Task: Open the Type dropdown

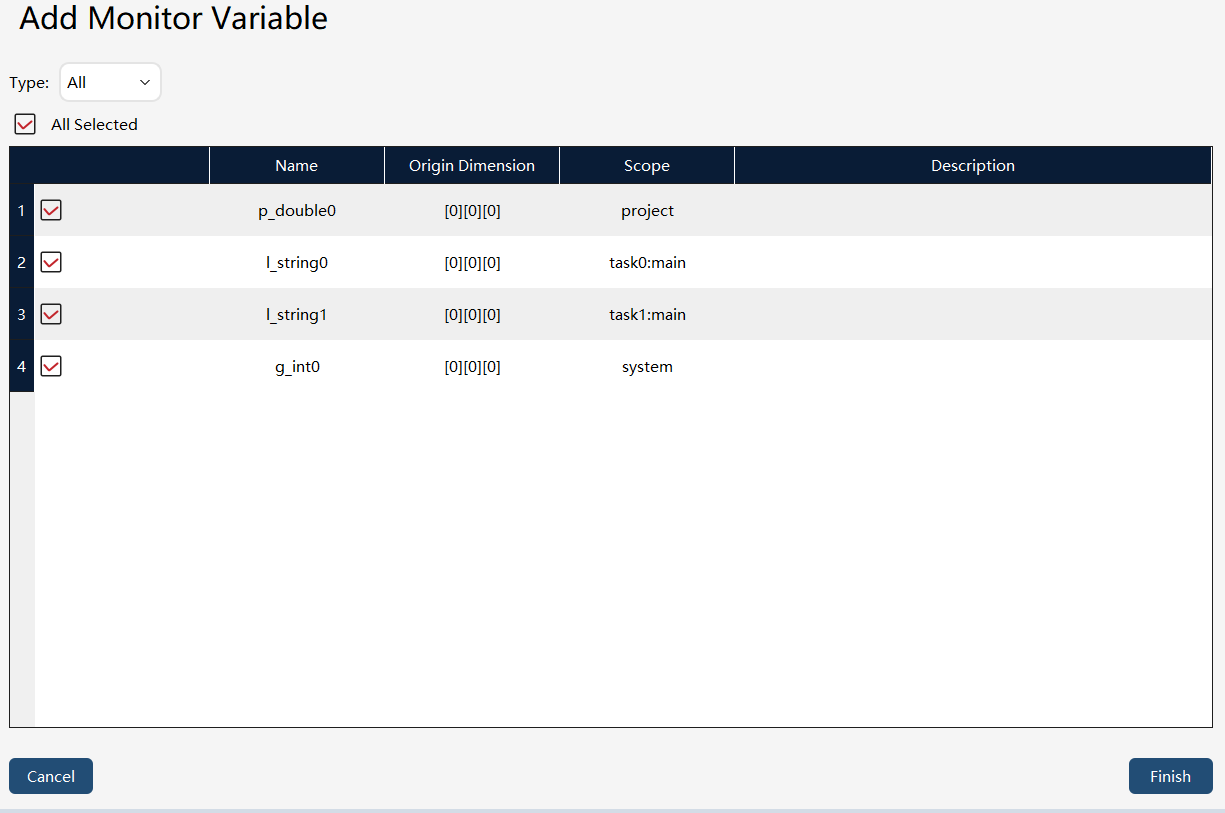Action: (x=110, y=82)
